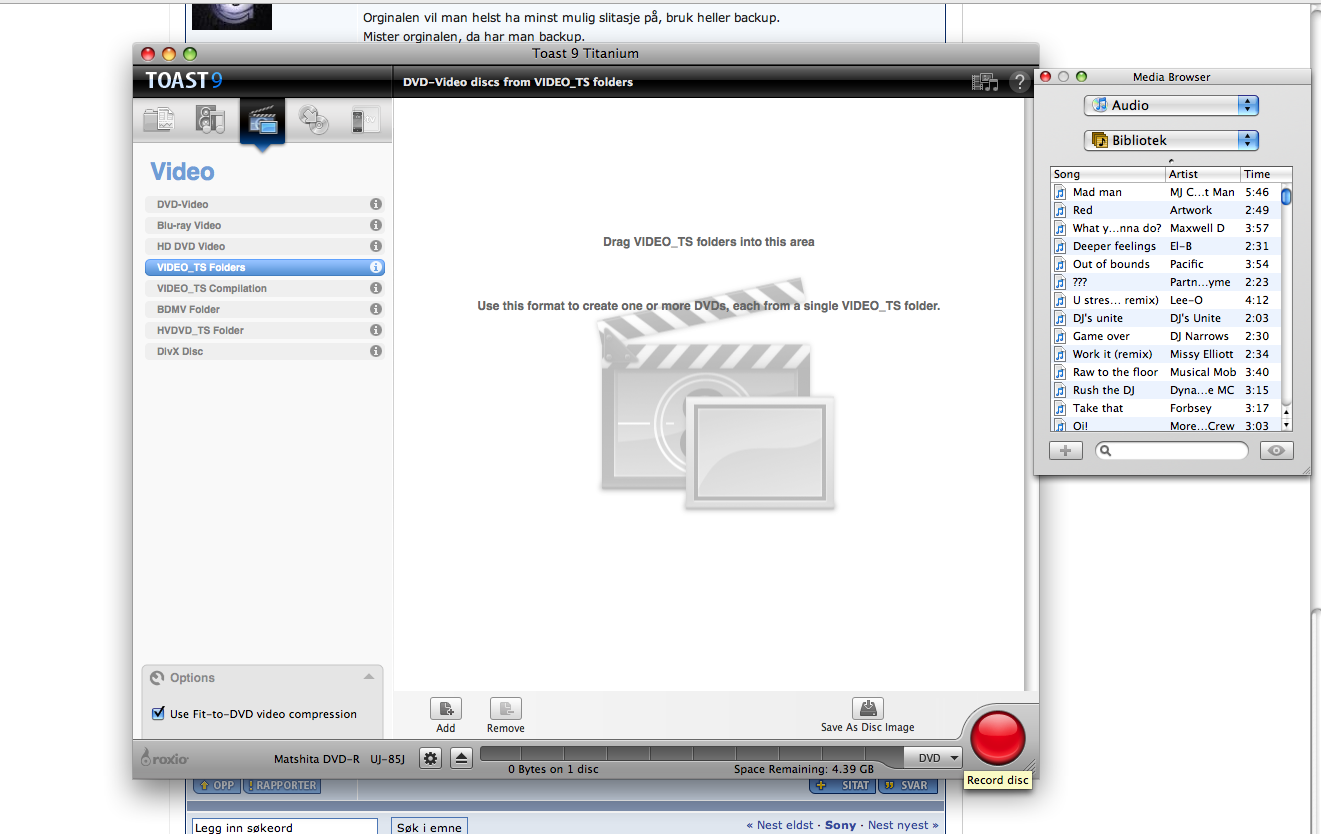Image resolution: width=1321 pixels, height=834 pixels.
Task: Select the song What y…nna do?
Action: pos(1166,228)
